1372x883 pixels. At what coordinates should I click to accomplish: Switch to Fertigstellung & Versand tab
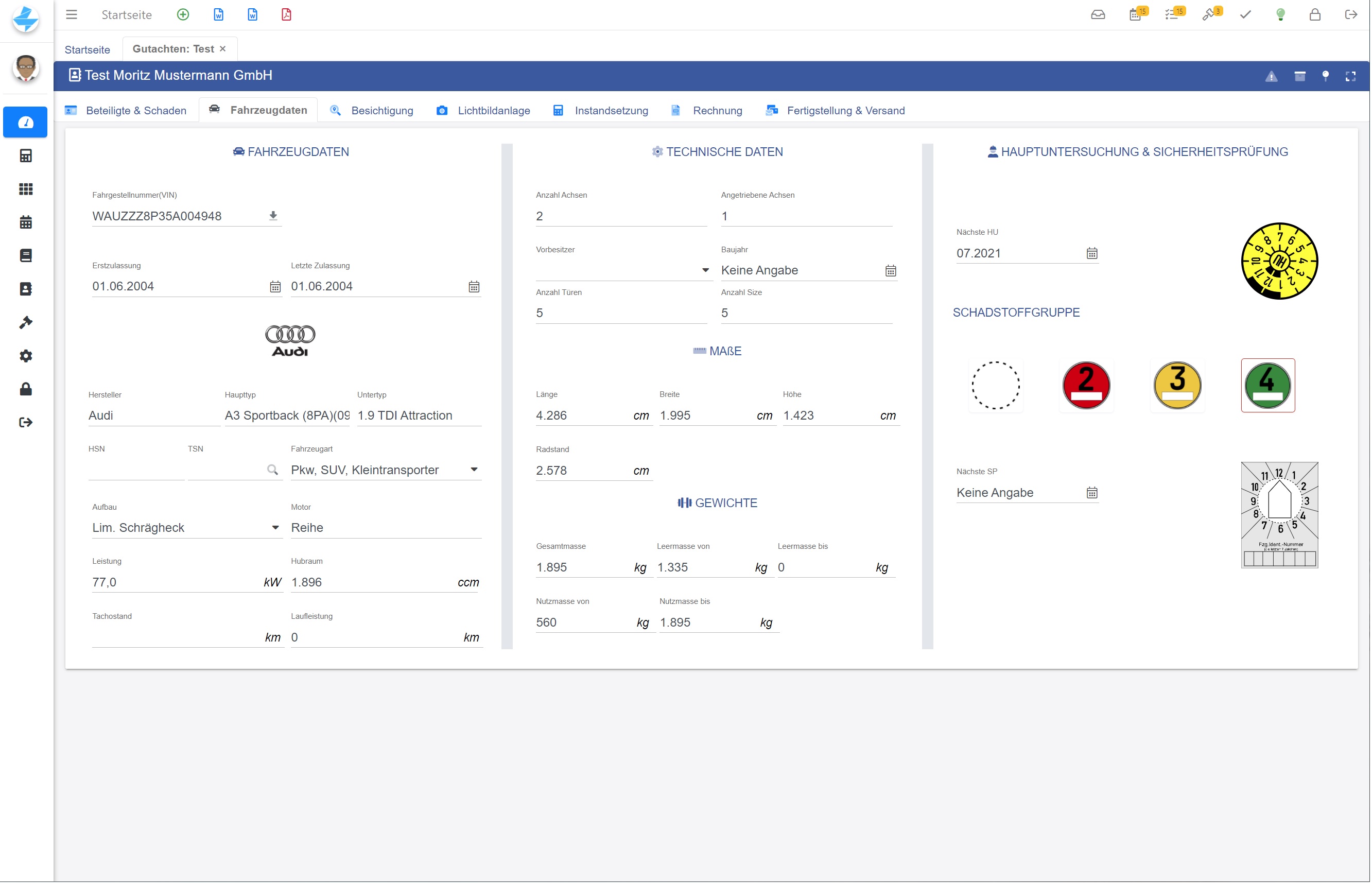click(x=836, y=110)
